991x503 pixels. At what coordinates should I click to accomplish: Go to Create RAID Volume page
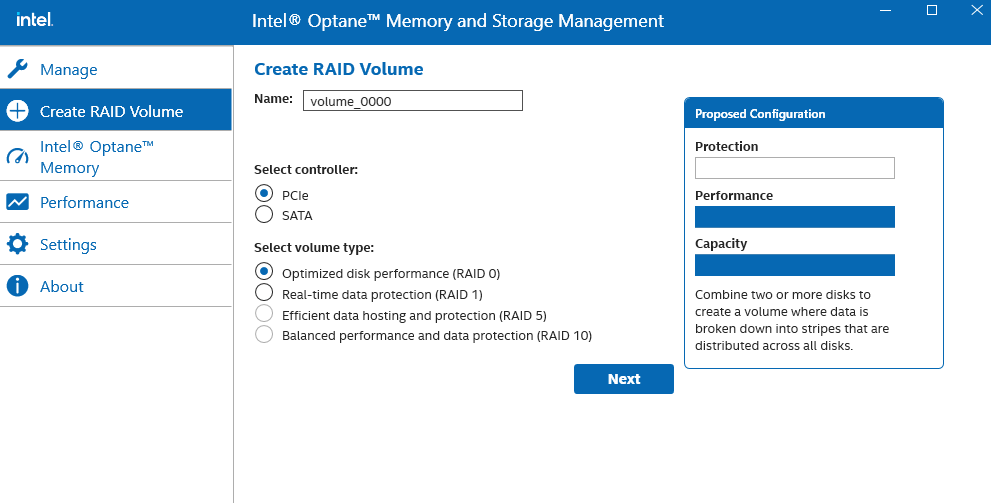coord(116,110)
